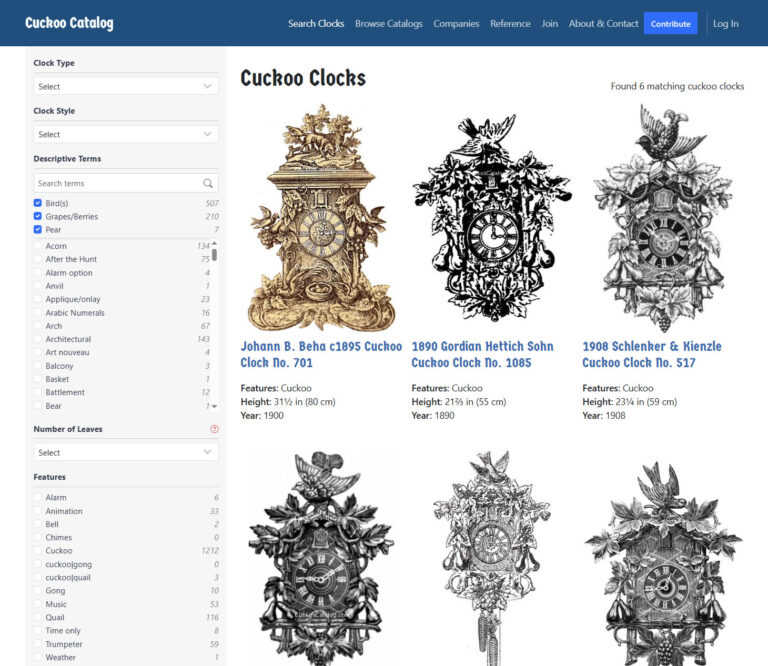Check the Art nouveau checkbox

coord(38,352)
